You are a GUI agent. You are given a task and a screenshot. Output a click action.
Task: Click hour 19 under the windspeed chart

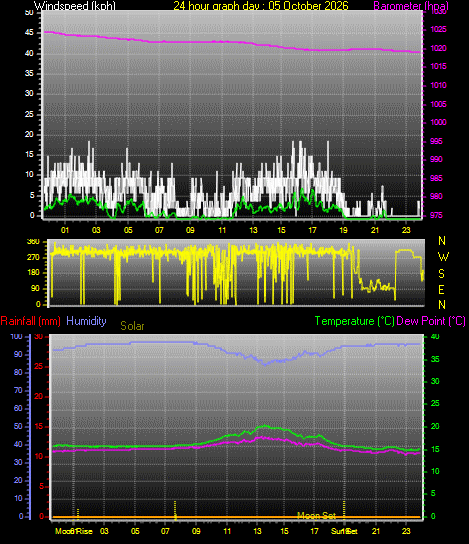[x=343, y=230]
